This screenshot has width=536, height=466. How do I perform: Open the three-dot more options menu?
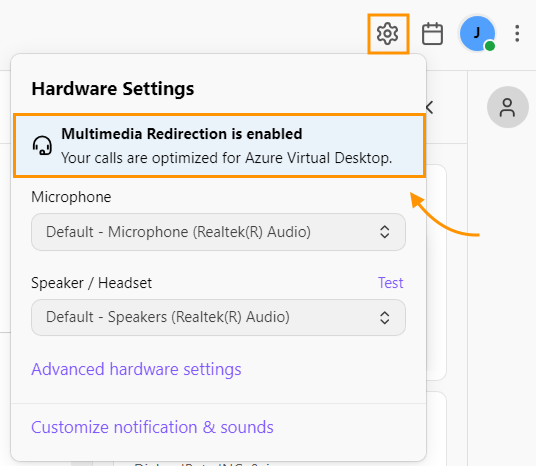(x=517, y=34)
